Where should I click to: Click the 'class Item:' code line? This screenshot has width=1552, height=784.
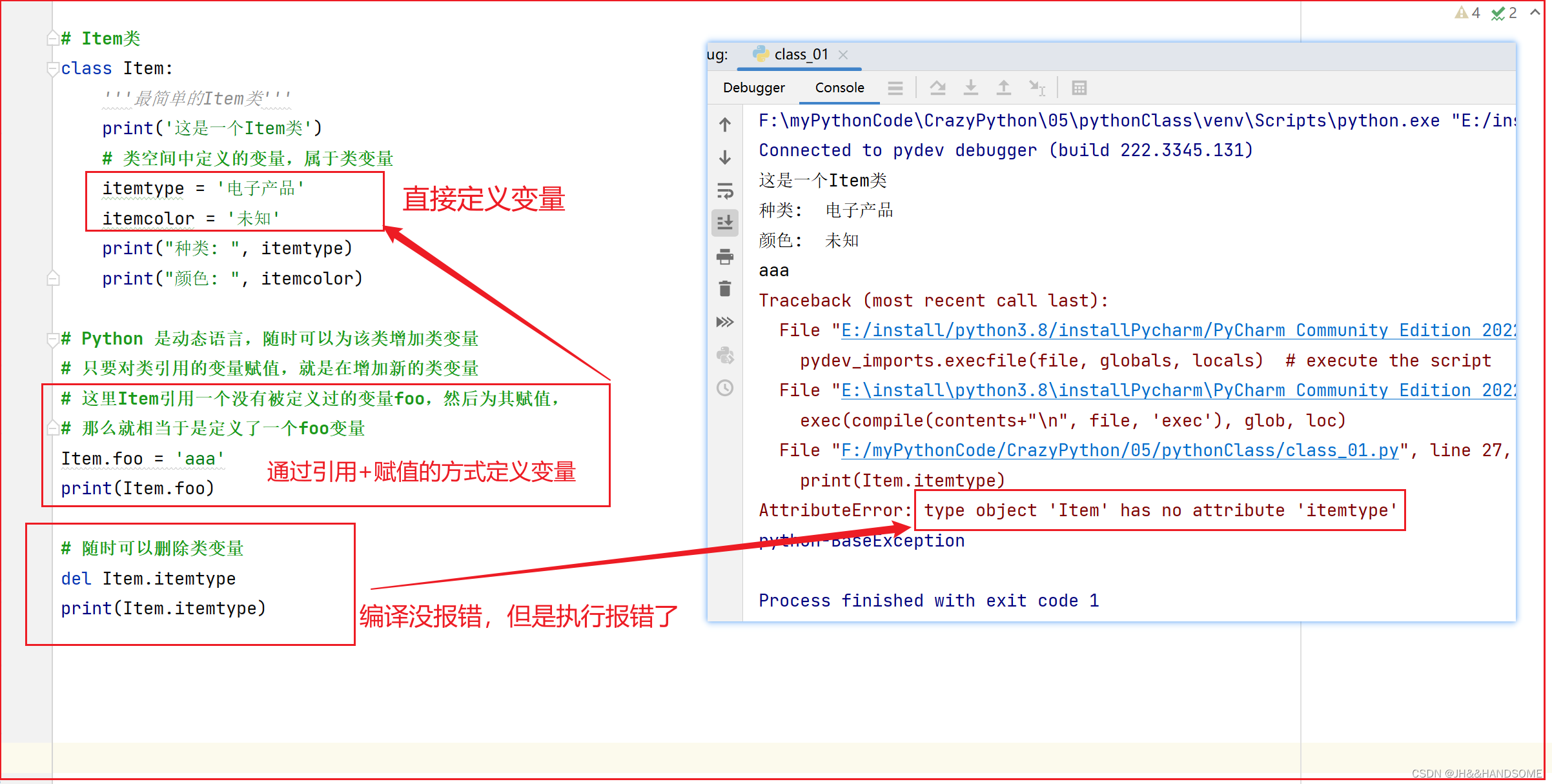tap(117, 68)
